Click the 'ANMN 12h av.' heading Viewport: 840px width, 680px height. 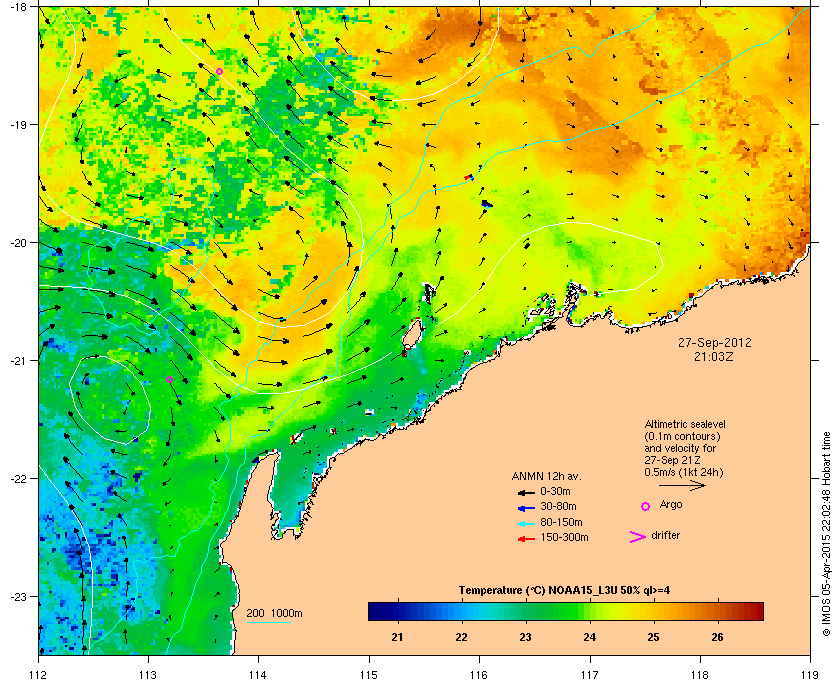[546, 476]
